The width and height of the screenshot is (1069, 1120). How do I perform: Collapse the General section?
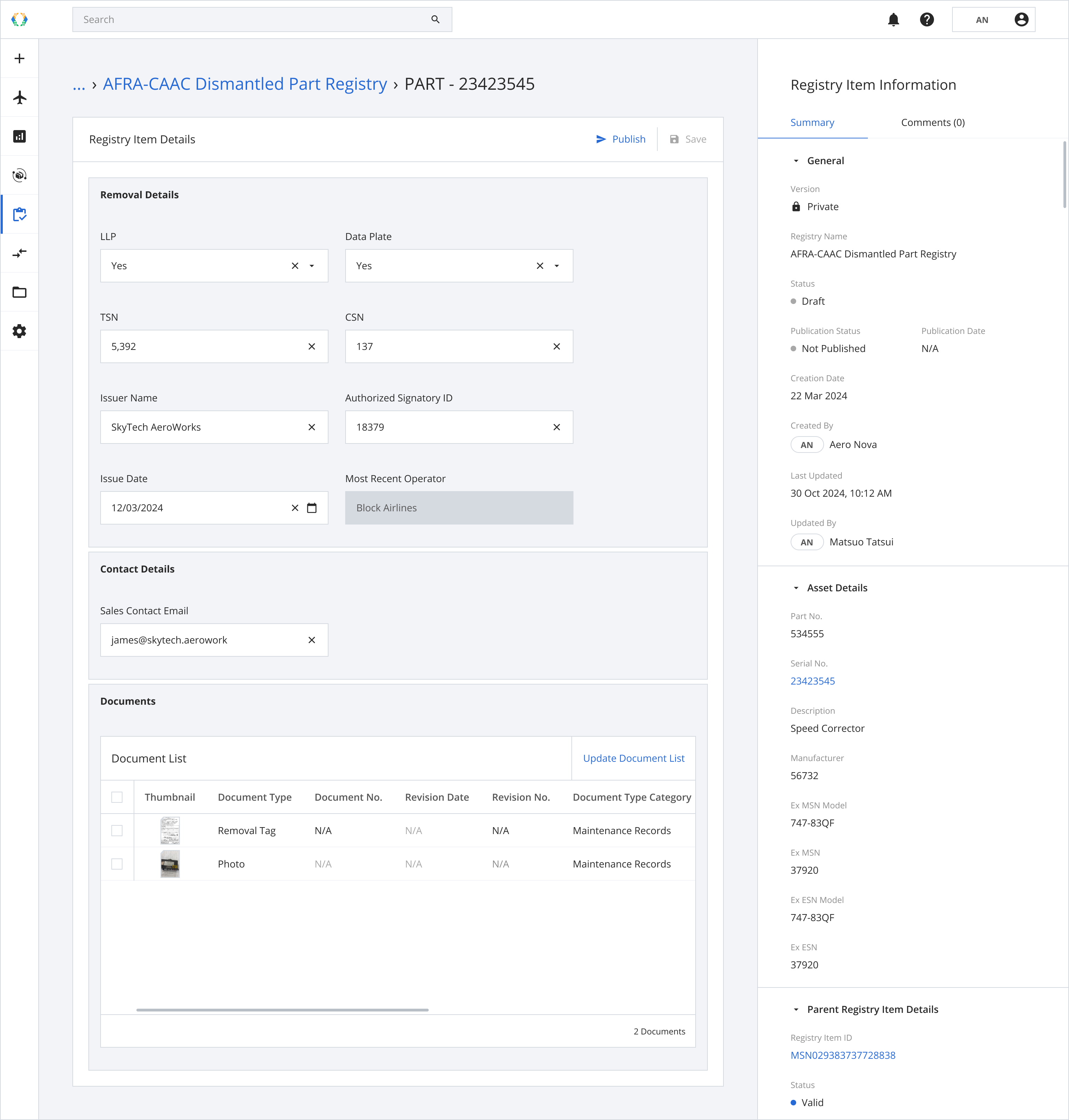click(795, 161)
